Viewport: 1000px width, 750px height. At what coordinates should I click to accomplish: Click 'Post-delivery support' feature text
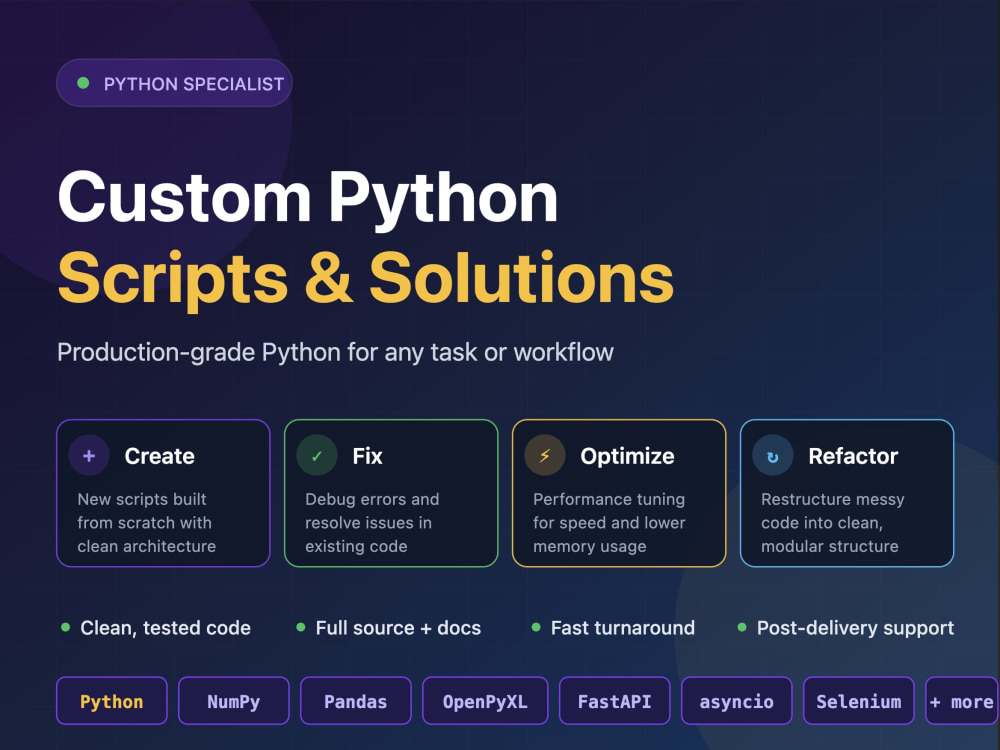pyautogui.click(x=855, y=628)
